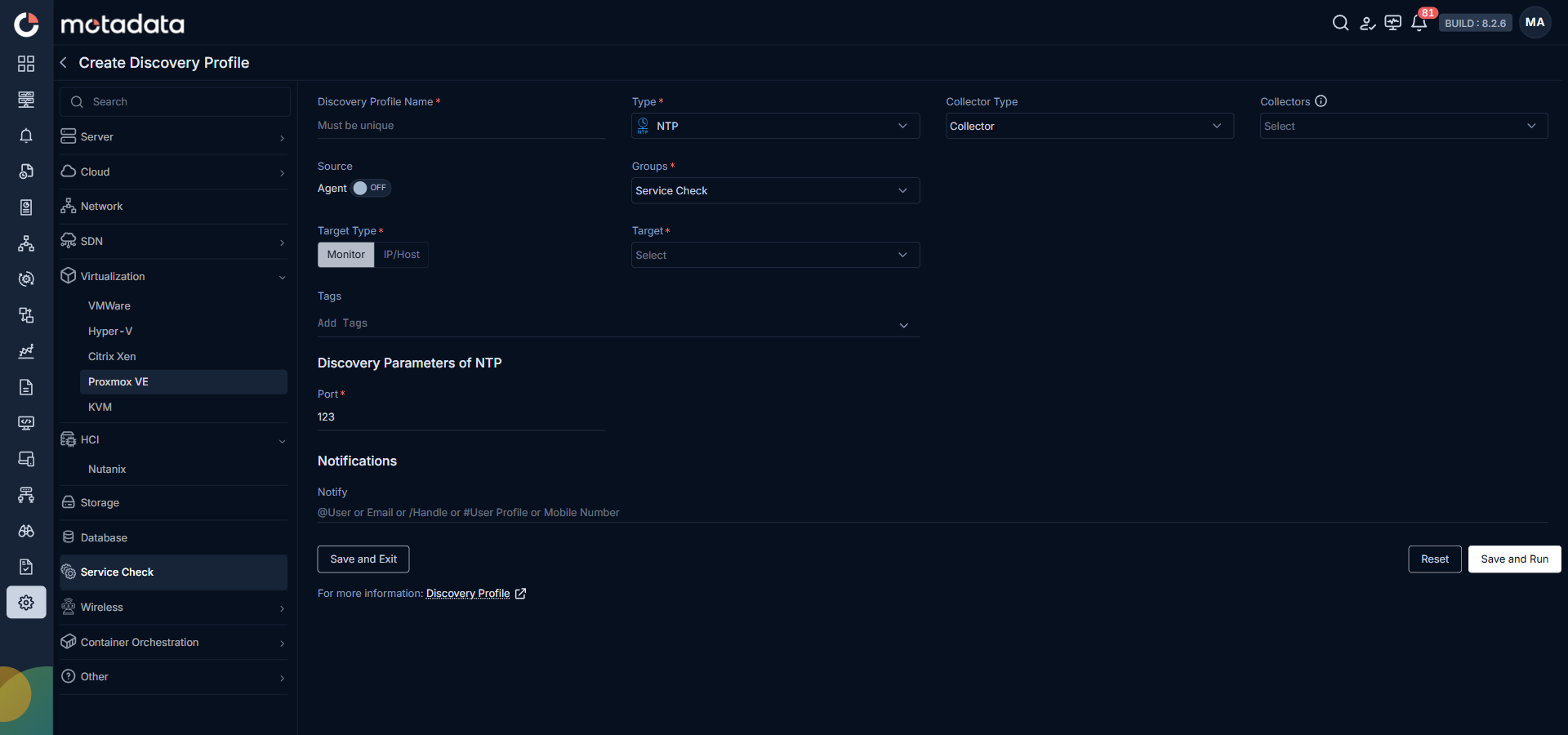
Task: Click Save and Exit button
Action: (x=363, y=559)
